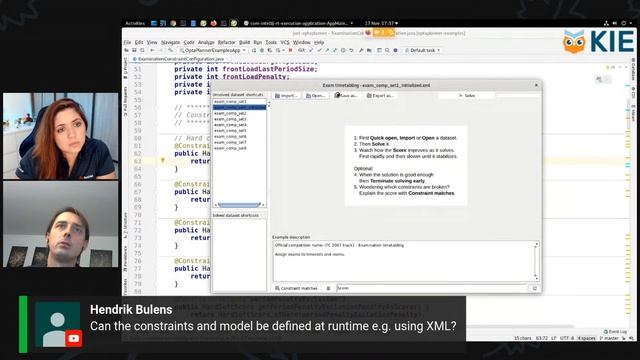Select exam_comp_set5 in dataset list
Screen dimensions: 640x360
[x=230, y=131]
